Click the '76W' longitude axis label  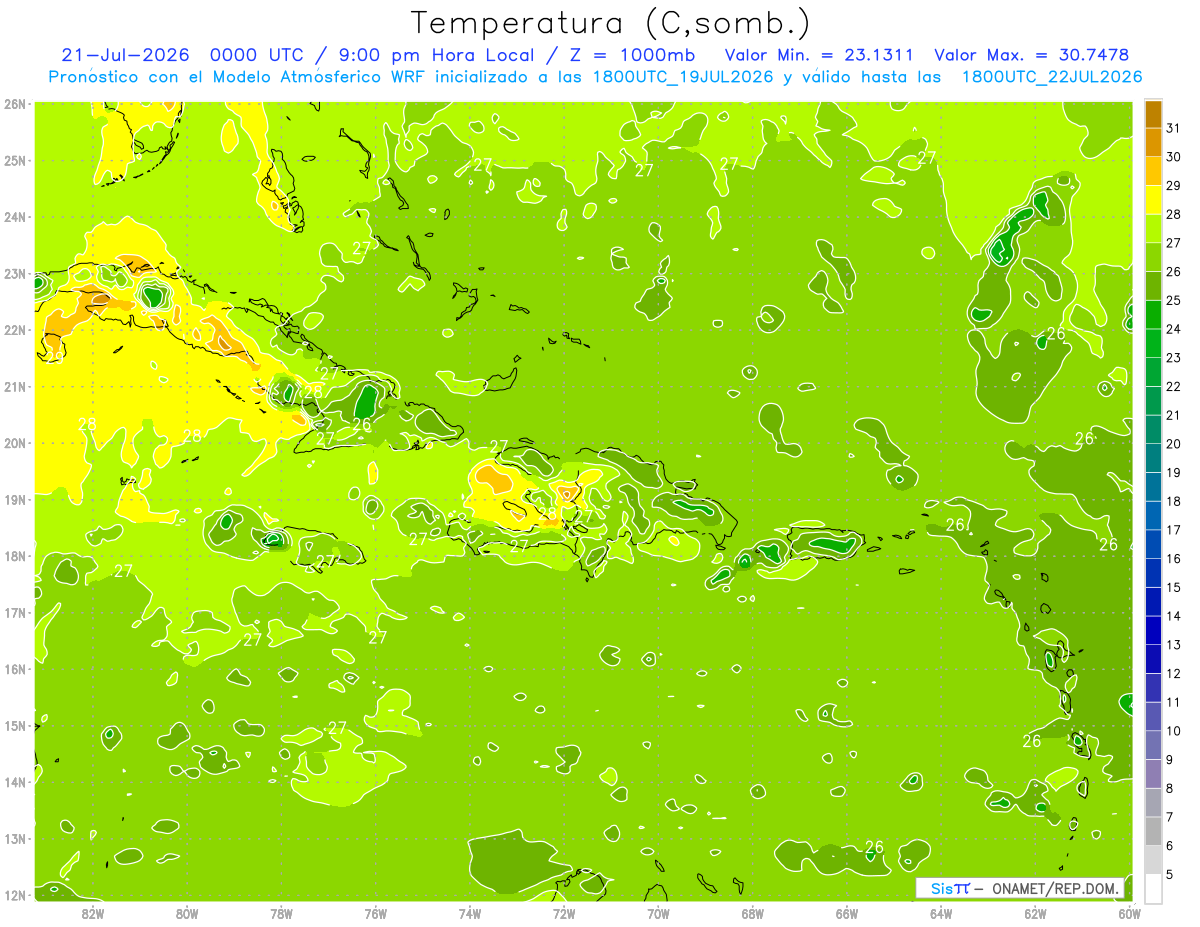375,913
